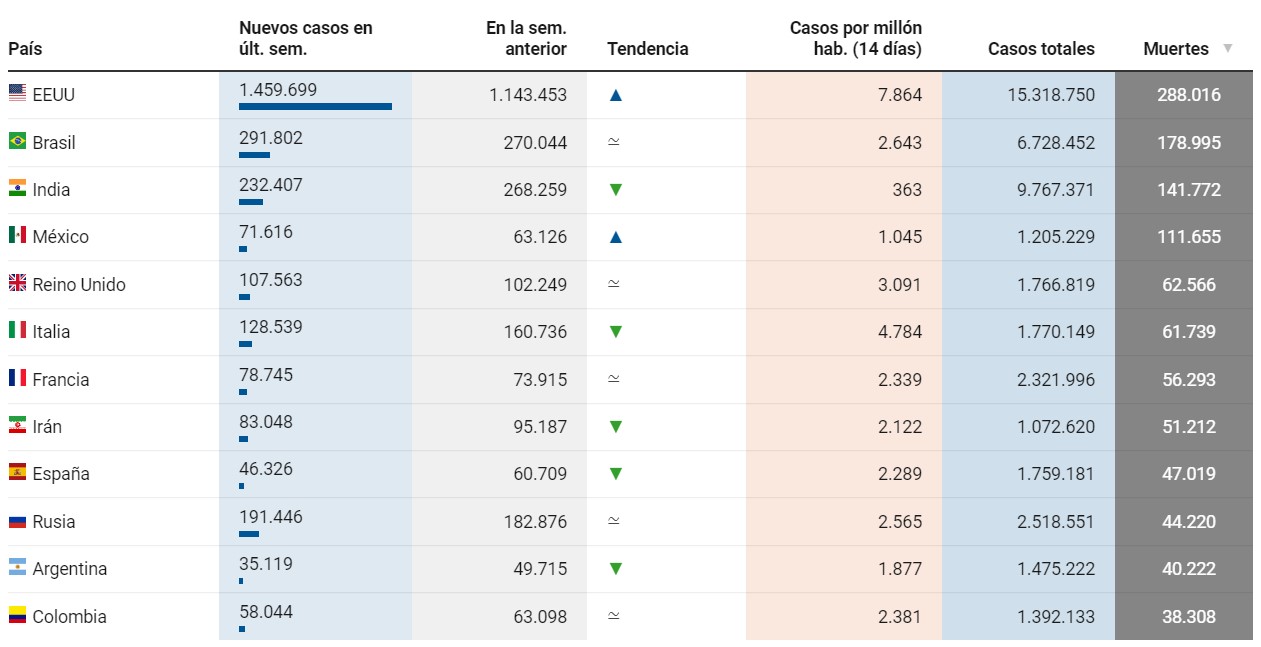Click the Argentina flag icon
The height and width of the screenshot is (647, 1261).
click(x=17, y=568)
